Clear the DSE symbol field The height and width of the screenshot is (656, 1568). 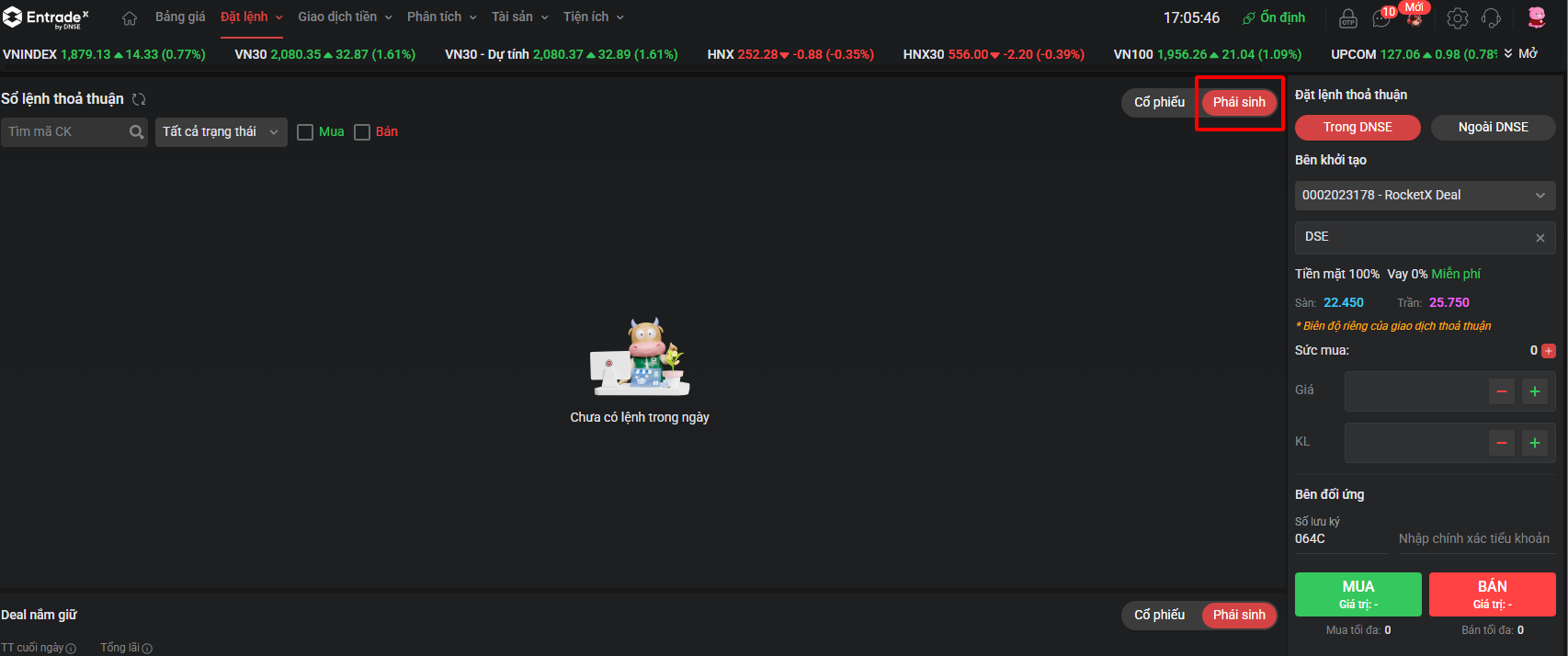click(x=1540, y=238)
